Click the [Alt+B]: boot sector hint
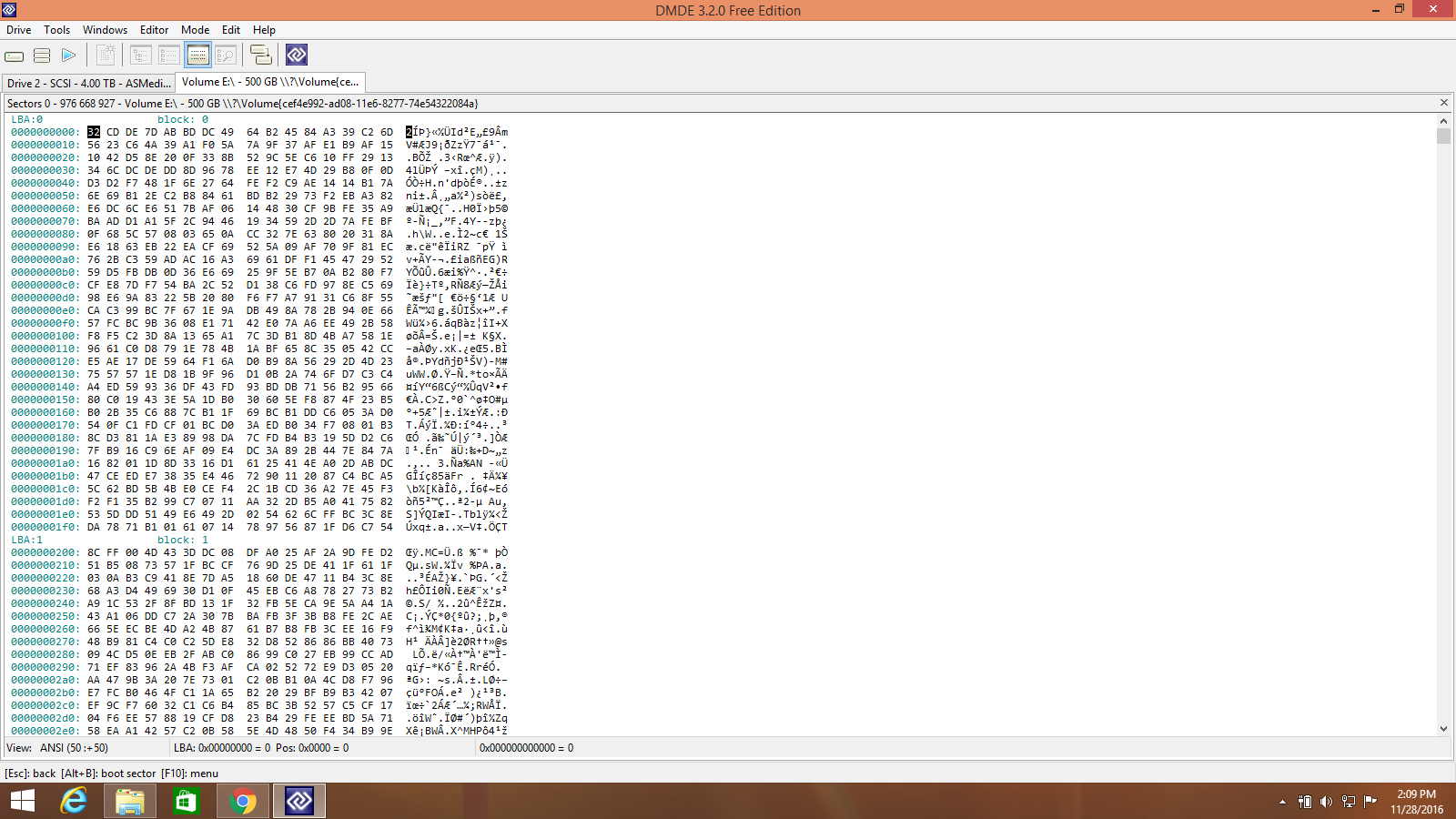1456x819 pixels. (x=108, y=773)
